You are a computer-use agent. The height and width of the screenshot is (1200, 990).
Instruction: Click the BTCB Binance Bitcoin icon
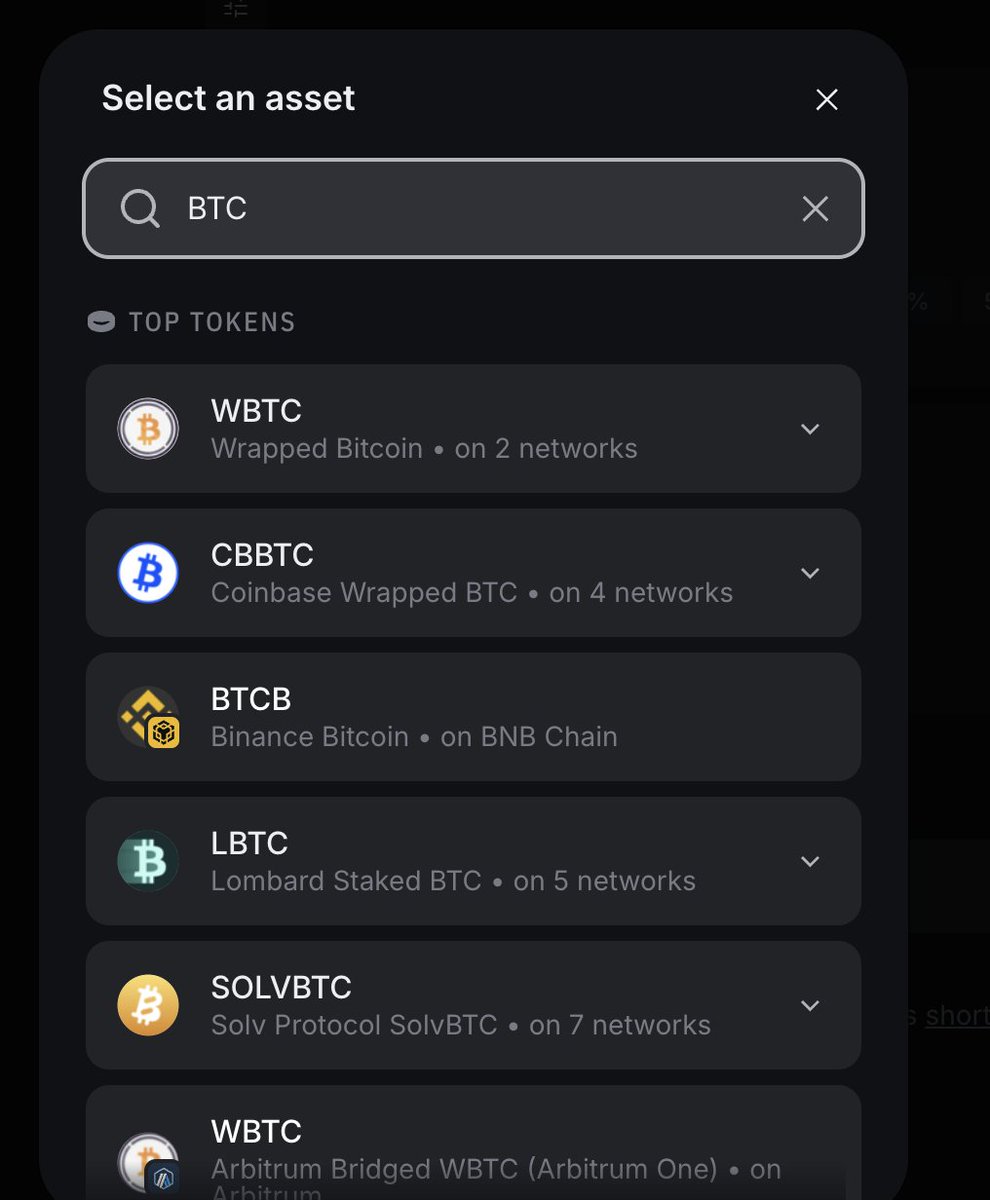coord(148,717)
